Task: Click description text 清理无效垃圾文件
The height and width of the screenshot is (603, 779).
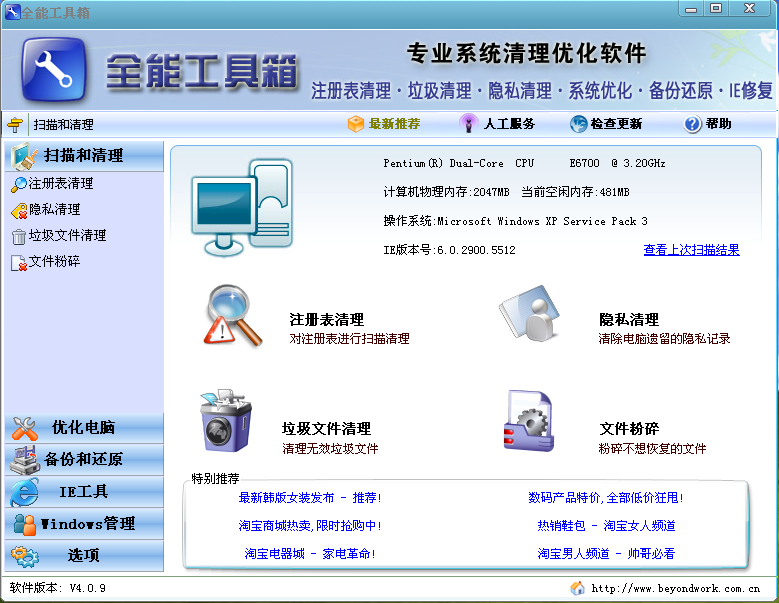Action: 330,449
